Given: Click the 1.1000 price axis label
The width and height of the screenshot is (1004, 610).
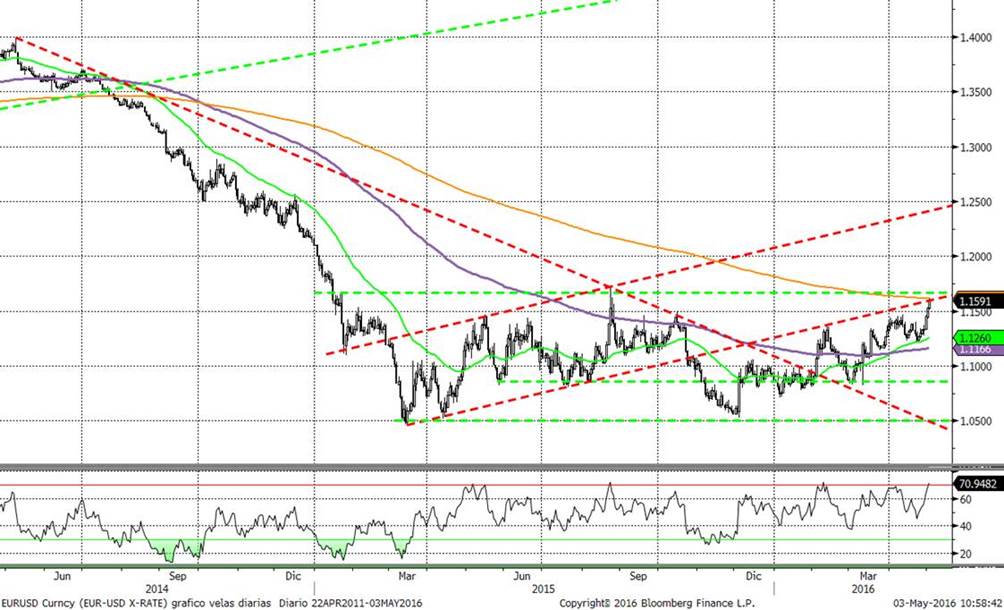Looking at the screenshot, I should tap(976, 367).
